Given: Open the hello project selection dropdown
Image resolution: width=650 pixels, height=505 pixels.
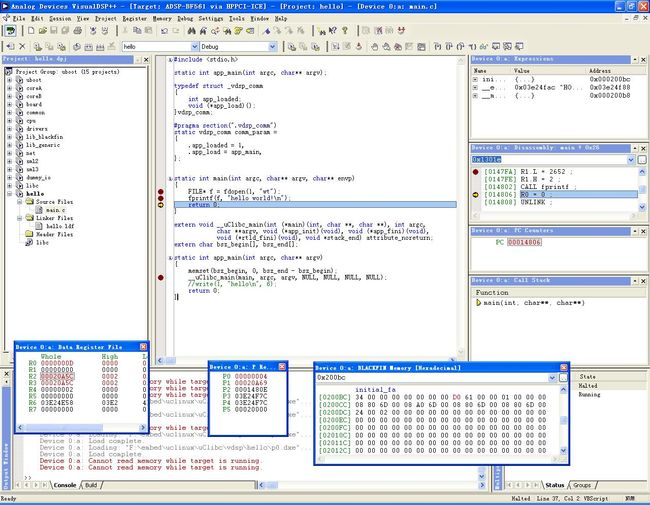Looking at the screenshot, I should click(x=194, y=46).
